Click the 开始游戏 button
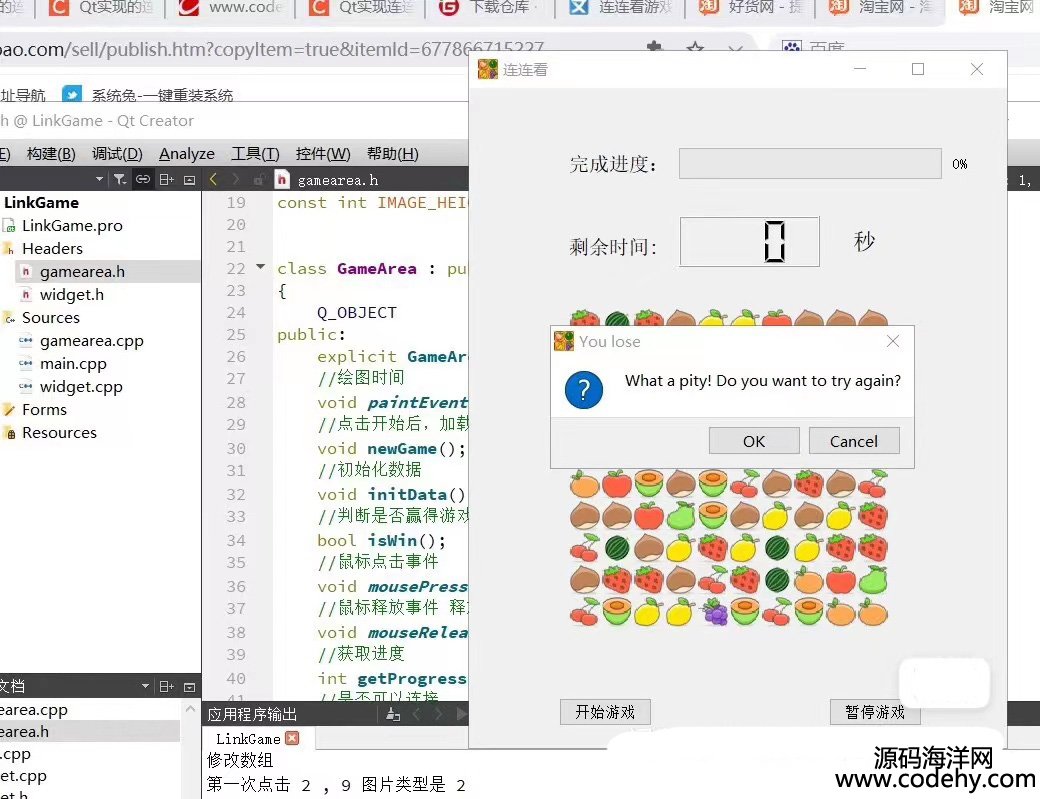Viewport: 1040px width, 799px height. [605, 711]
